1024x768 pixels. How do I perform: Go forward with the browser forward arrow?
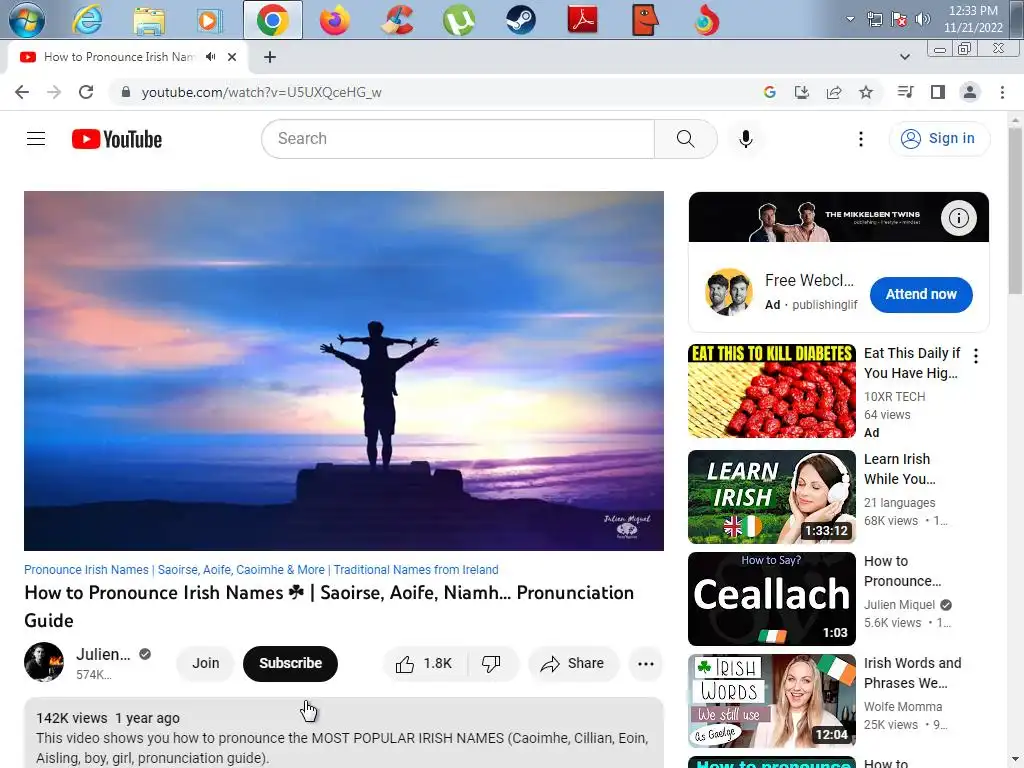coord(54,92)
